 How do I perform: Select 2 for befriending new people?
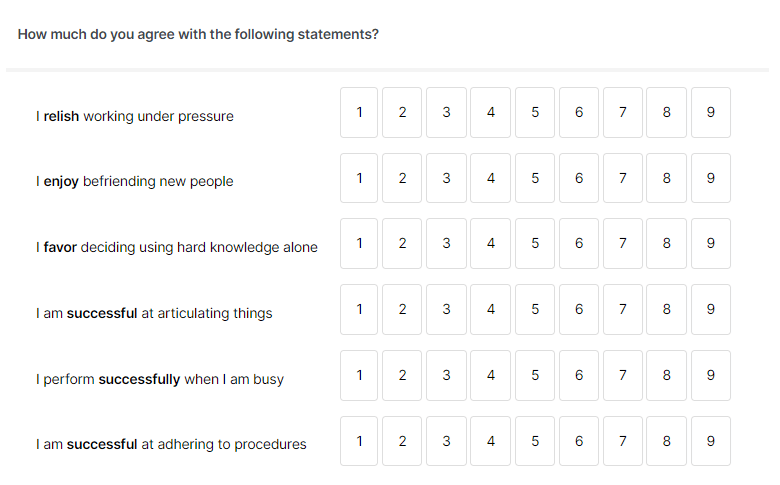point(402,178)
